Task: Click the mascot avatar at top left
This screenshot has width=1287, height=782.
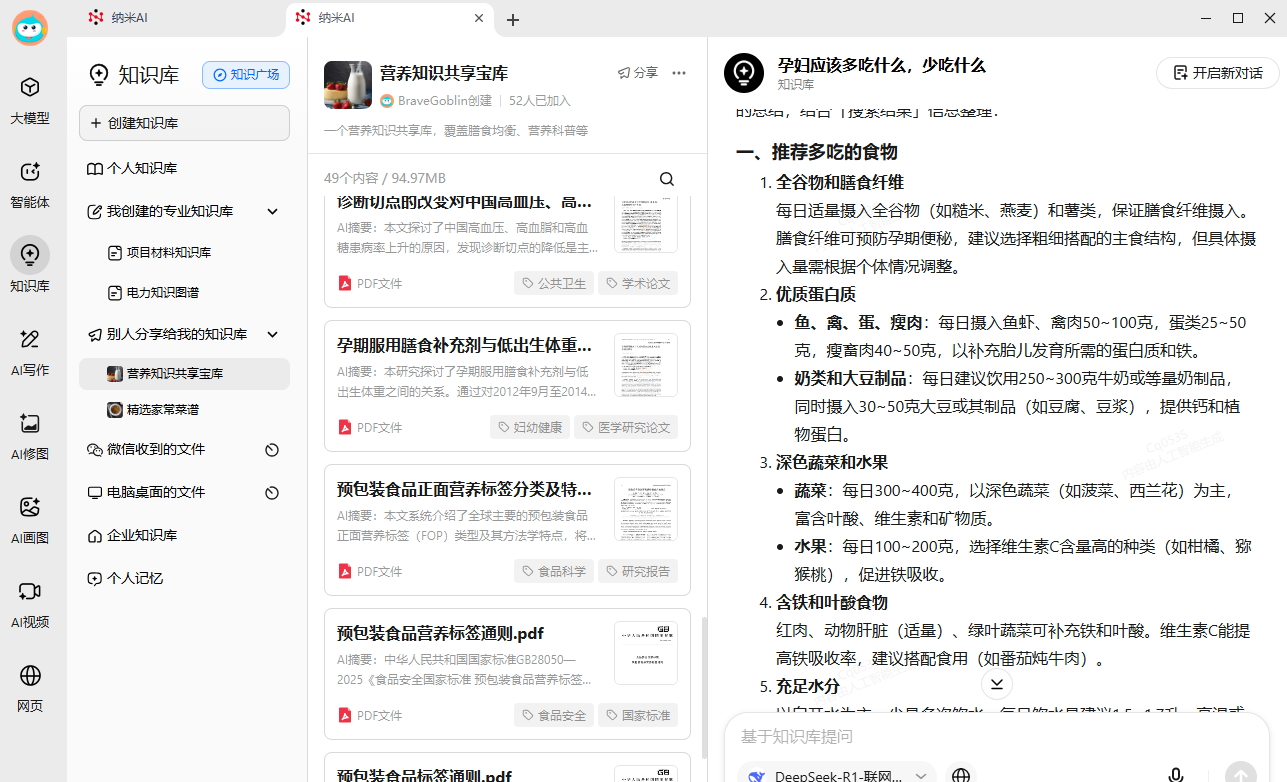Action: point(30,27)
